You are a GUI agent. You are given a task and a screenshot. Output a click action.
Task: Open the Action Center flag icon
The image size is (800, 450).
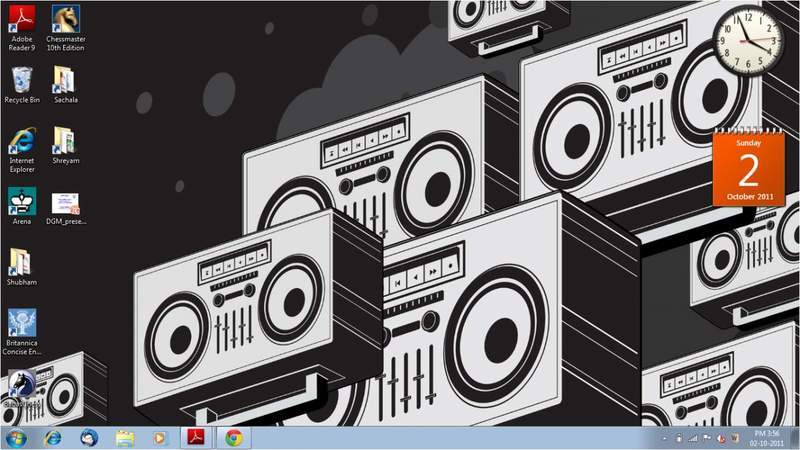coord(707,438)
